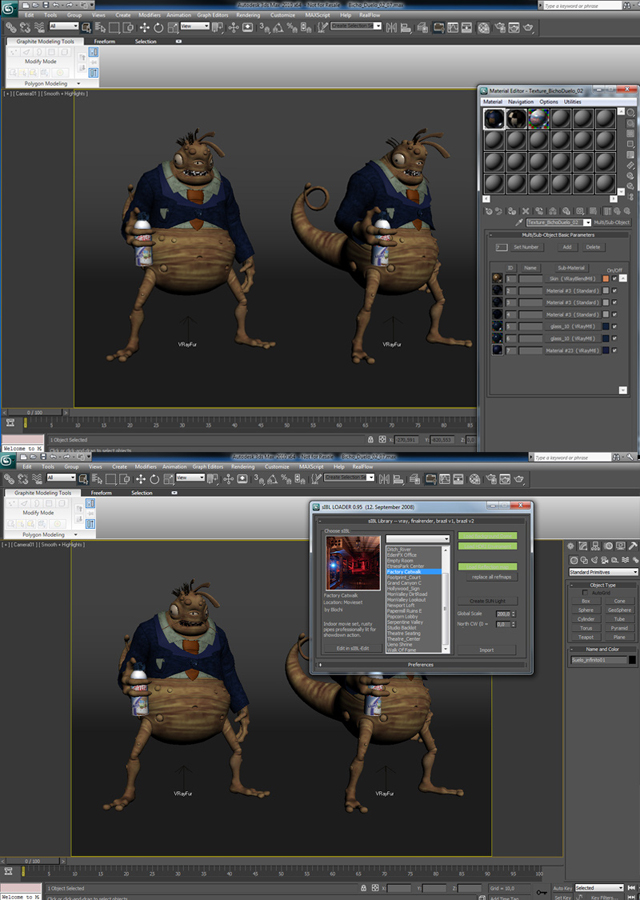Image resolution: width=640 pixels, height=900 pixels.
Task: Open selection filter All dropdown in top window
Action: [x=63, y=26]
